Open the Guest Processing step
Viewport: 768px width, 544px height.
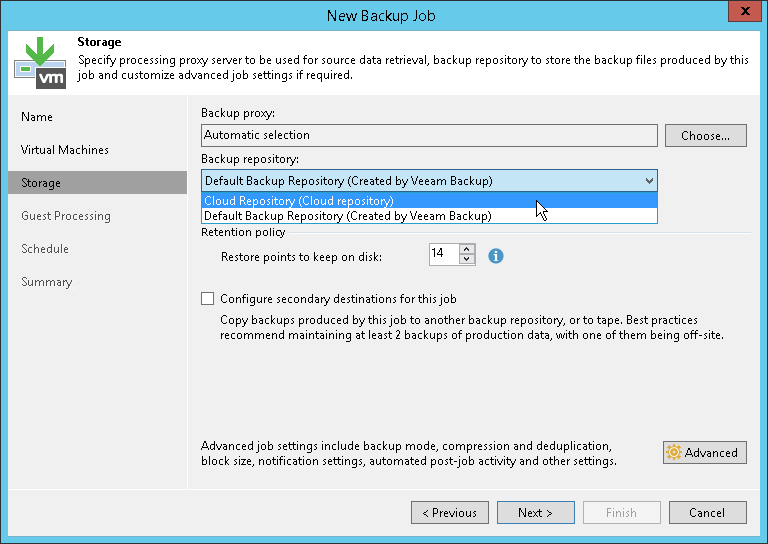coord(66,216)
